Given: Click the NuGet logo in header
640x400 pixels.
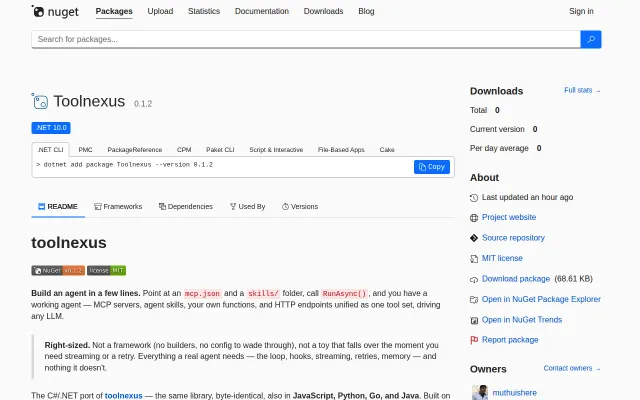Looking at the screenshot, I should click(x=55, y=11).
